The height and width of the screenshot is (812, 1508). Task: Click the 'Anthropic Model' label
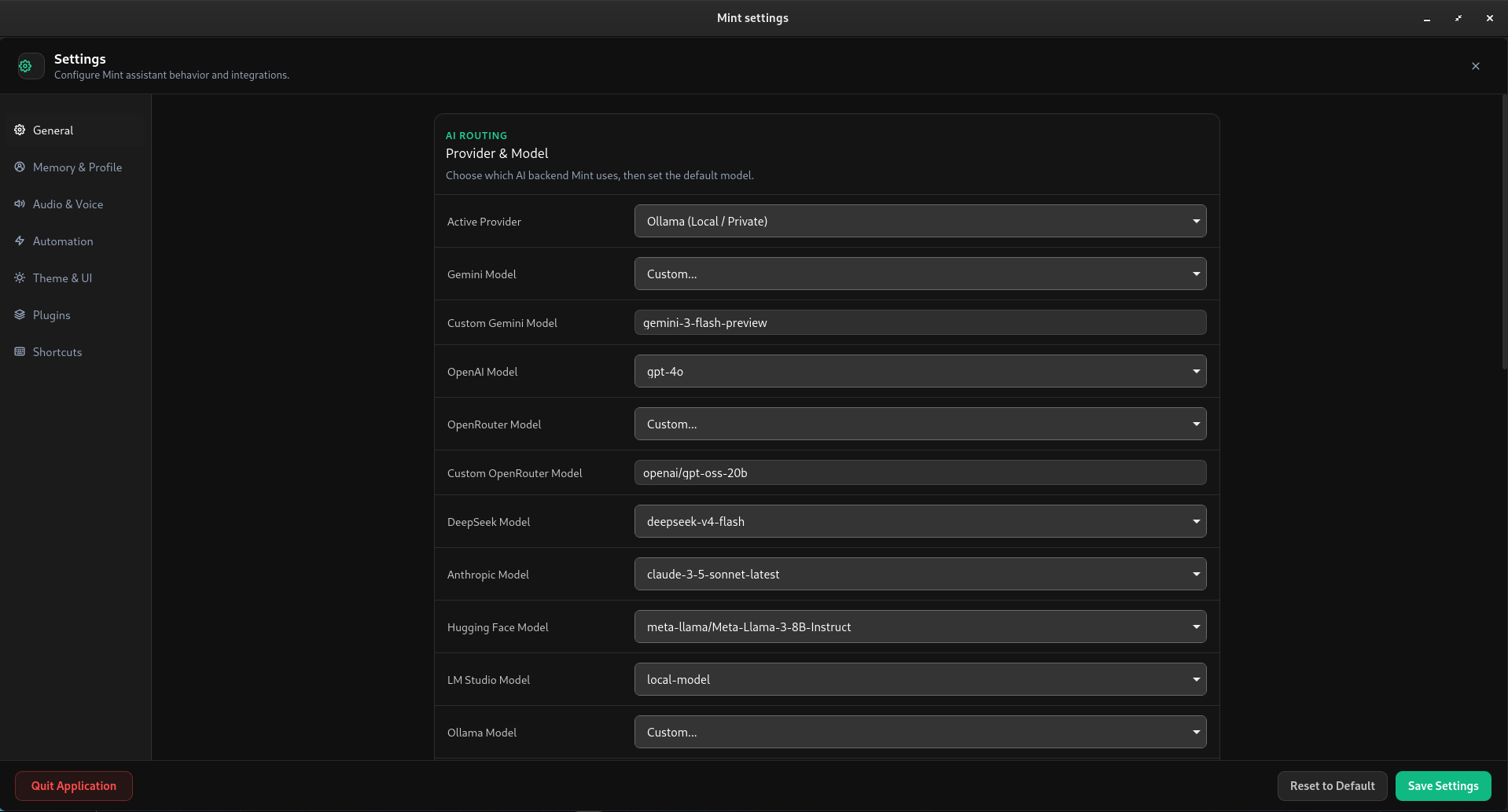[x=488, y=575]
